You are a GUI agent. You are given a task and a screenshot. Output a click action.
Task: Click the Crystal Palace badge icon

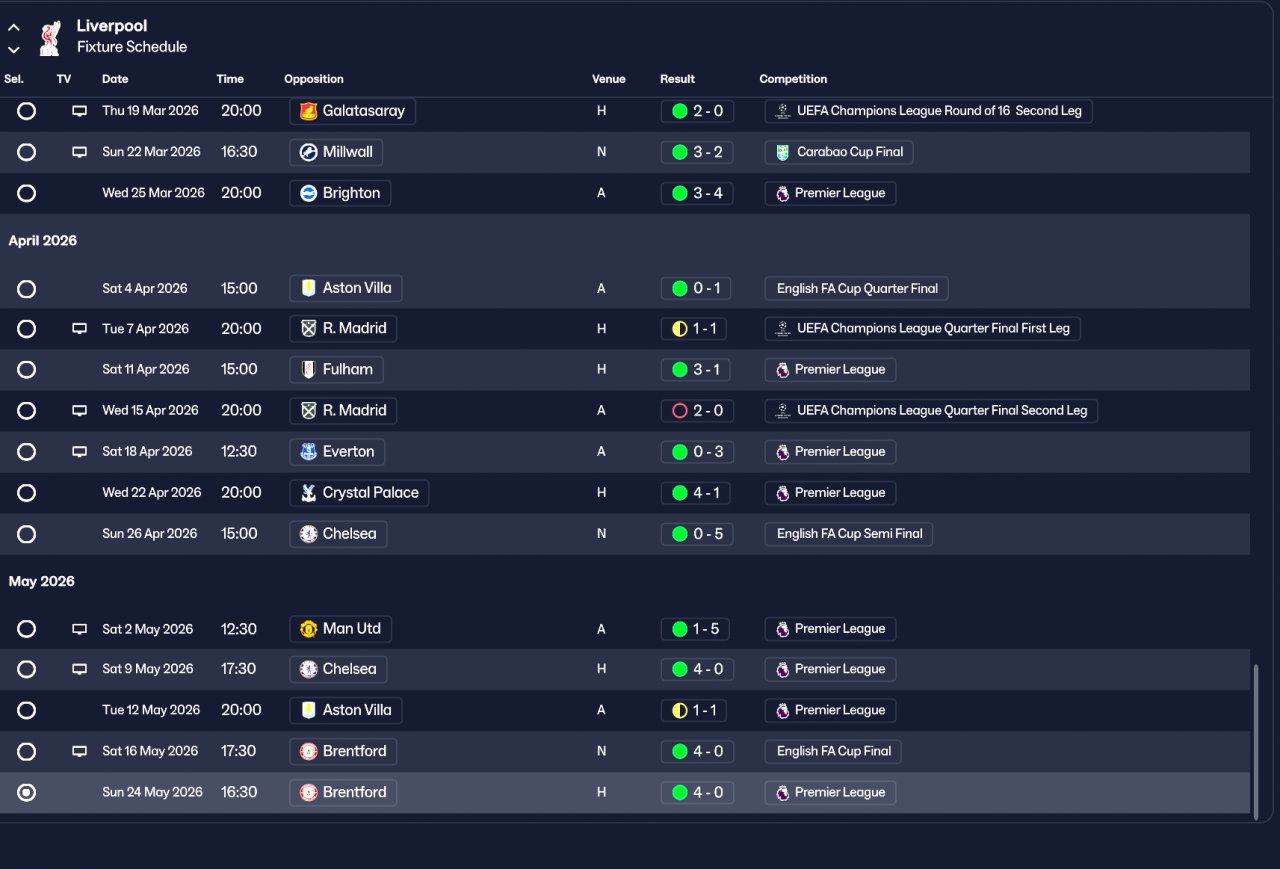(309, 493)
